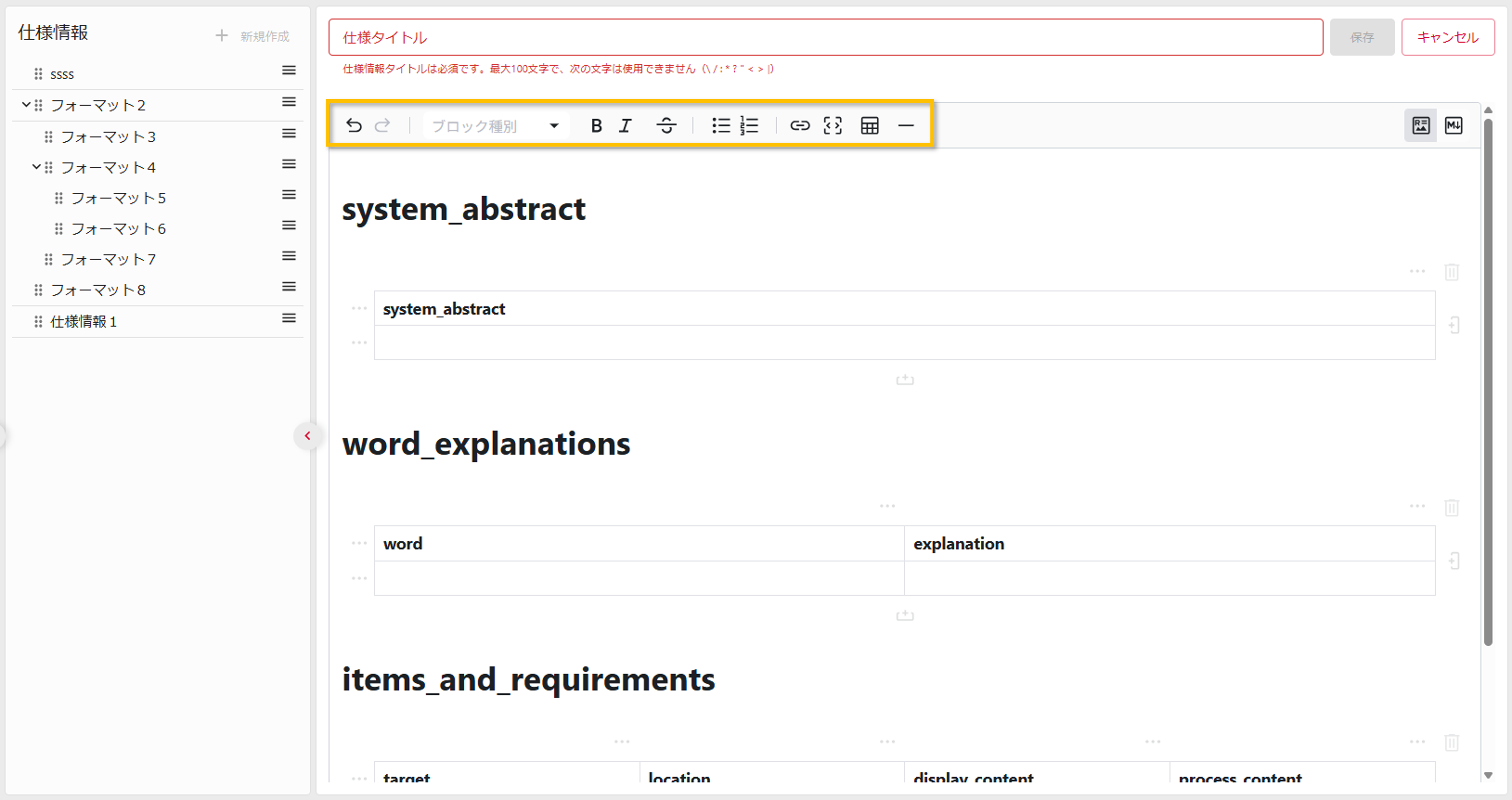Open hamburger menu for フォーマット3
Viewport: 1512px width, 800px height.
pyautogui.click(x=289, y=133)
